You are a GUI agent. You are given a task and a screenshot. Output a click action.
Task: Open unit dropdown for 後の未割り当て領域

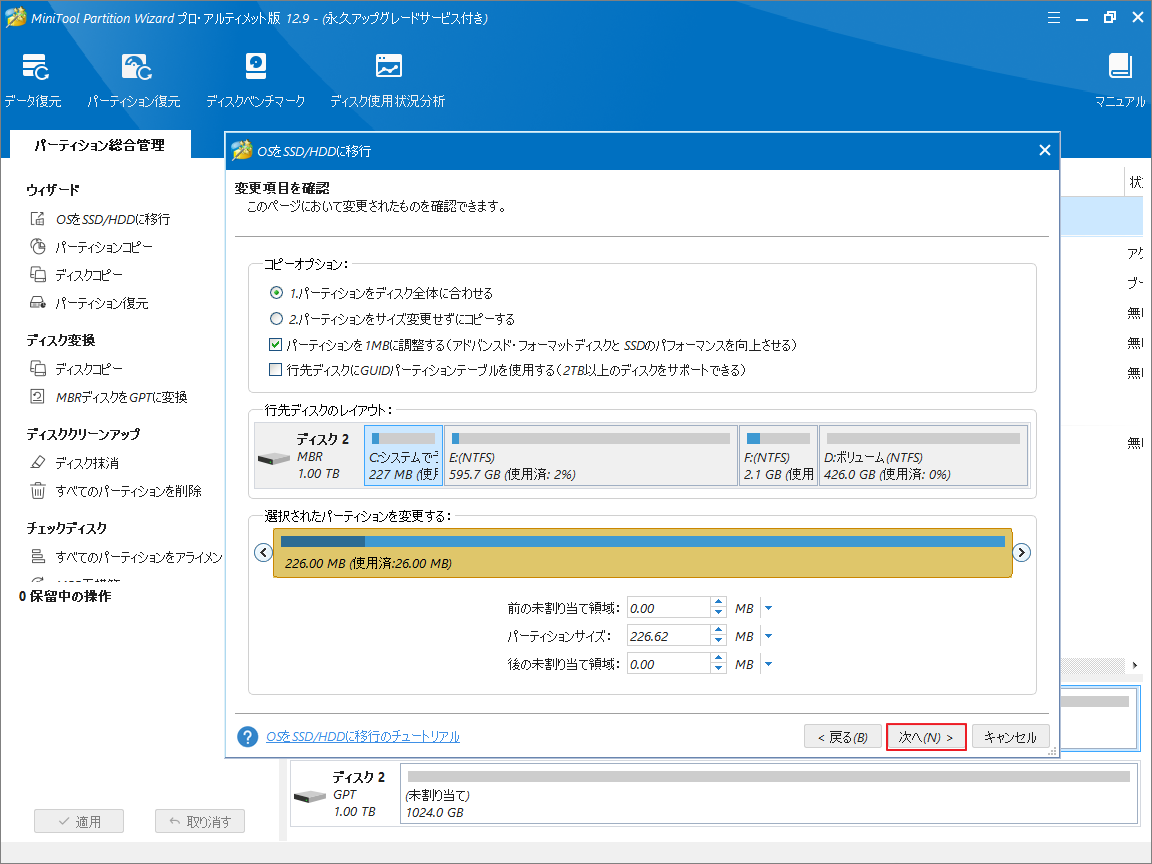[x=768, y=663]
